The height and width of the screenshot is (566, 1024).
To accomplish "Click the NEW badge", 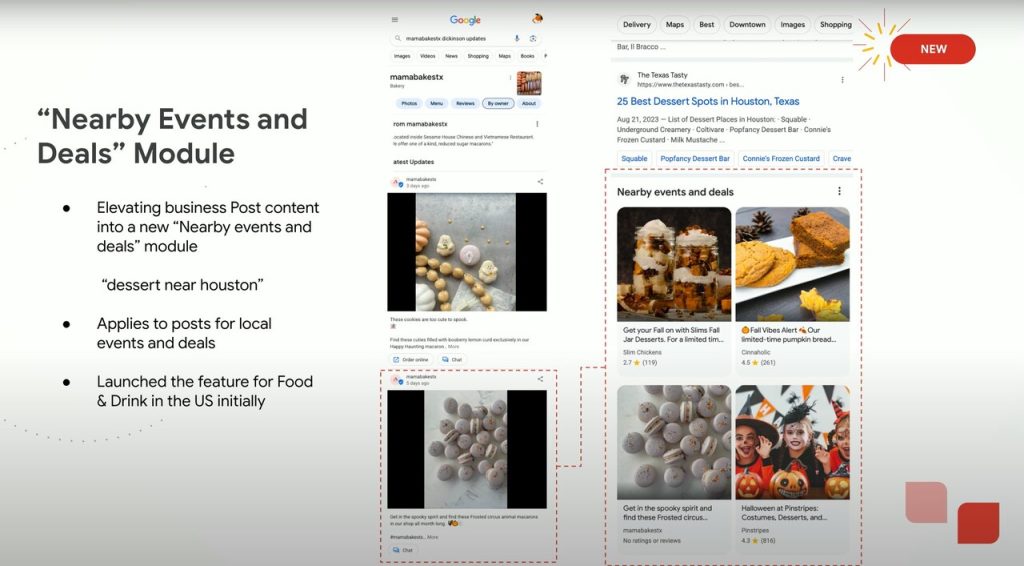I will click(933, 49).
